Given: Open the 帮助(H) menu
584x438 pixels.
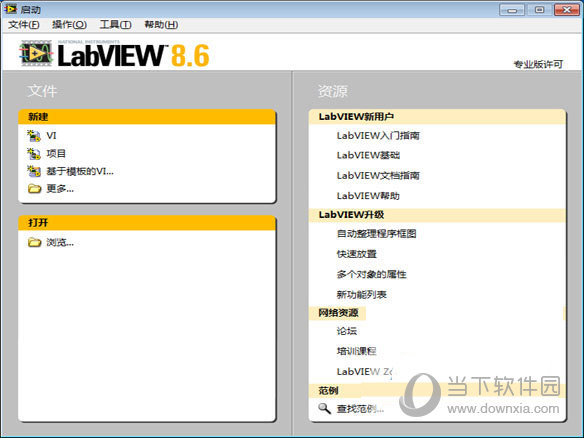Looking at the screenshot, I should (x=161, y=25).
